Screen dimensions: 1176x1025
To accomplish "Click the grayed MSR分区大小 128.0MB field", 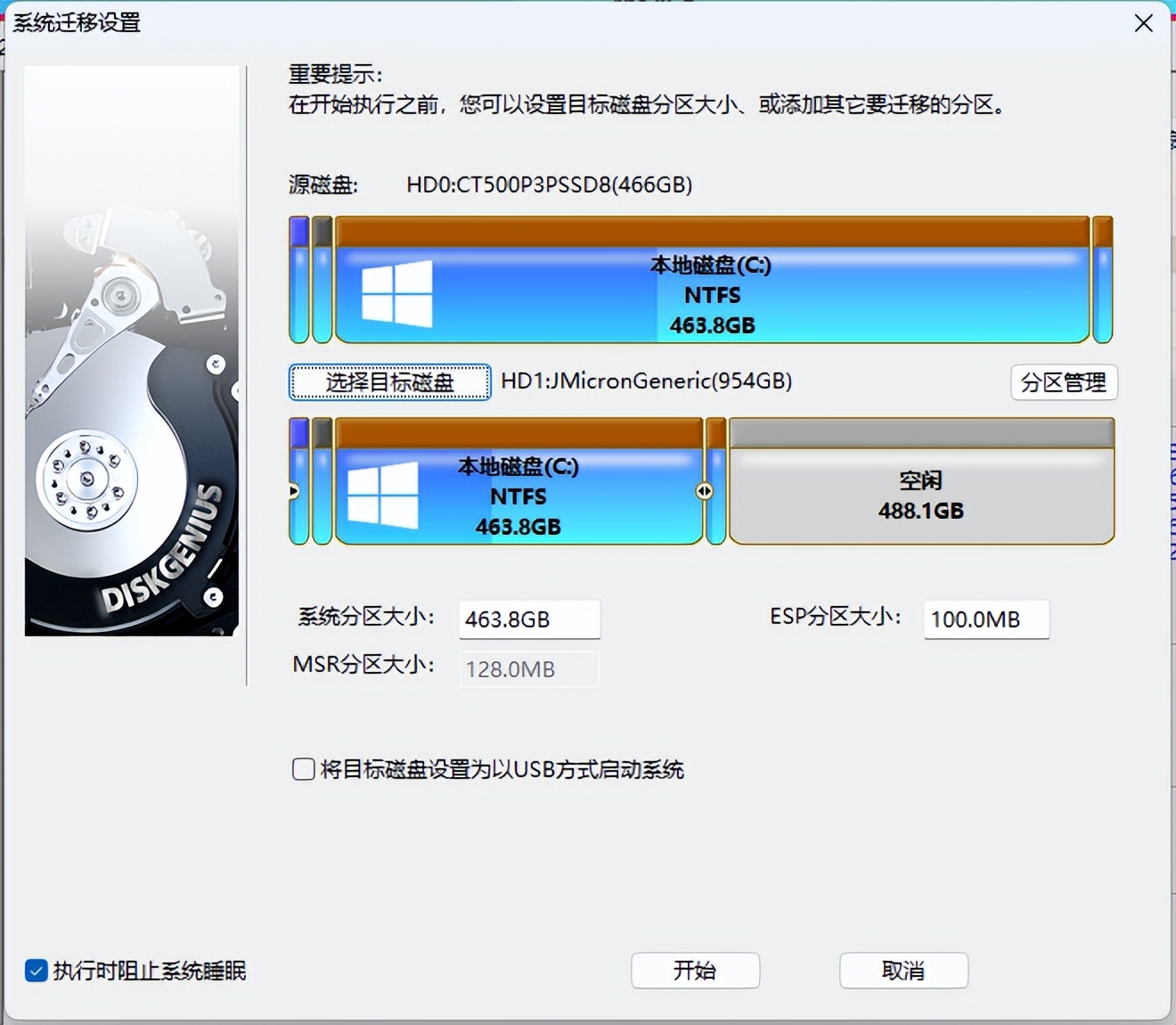I will pyautogui.click(x=528, y=668).
